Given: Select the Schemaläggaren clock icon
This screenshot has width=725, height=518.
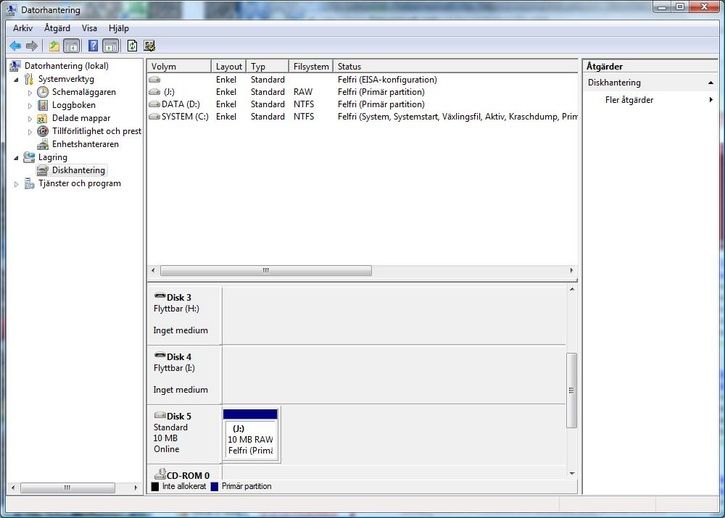Looking at the screenshot, I should pos(43,92).
